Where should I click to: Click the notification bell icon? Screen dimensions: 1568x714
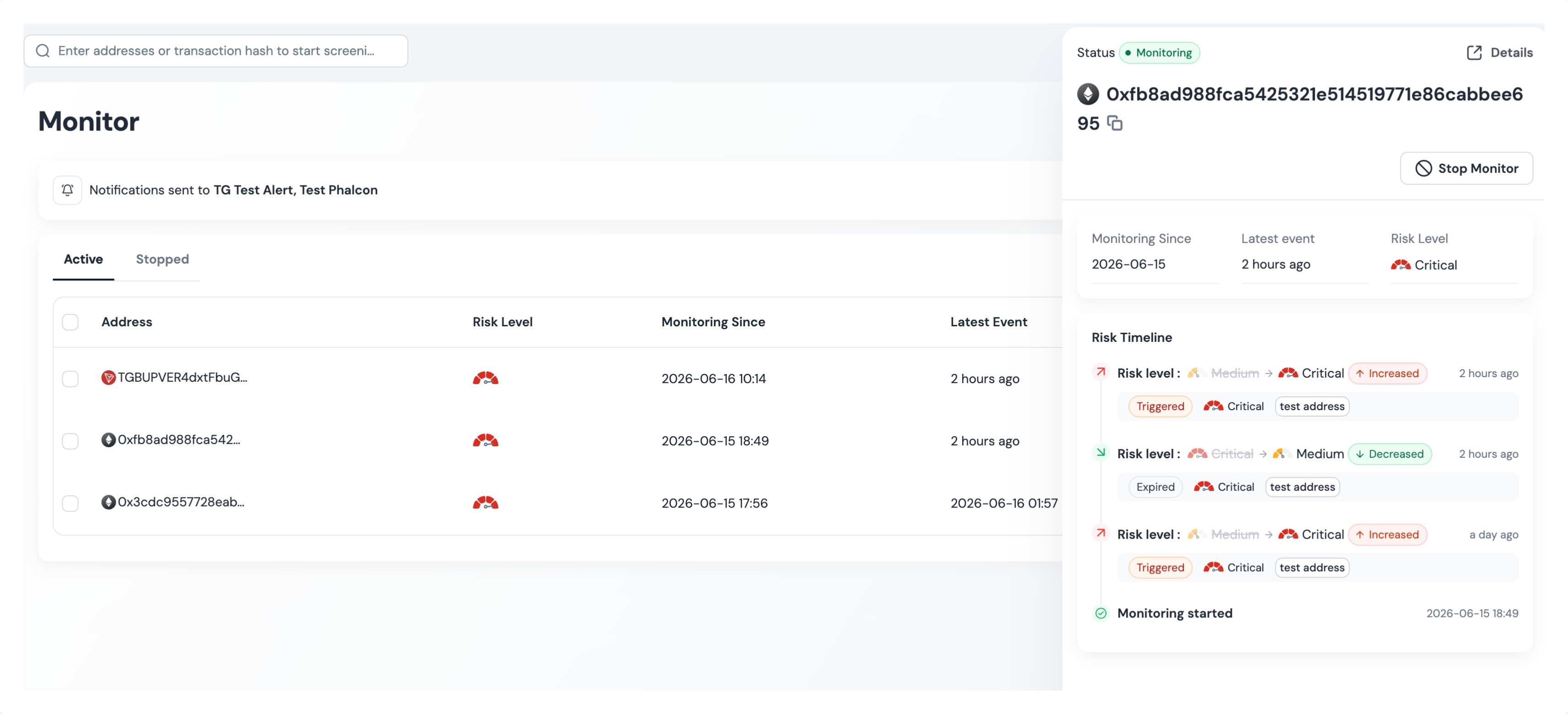coord(68,190)
